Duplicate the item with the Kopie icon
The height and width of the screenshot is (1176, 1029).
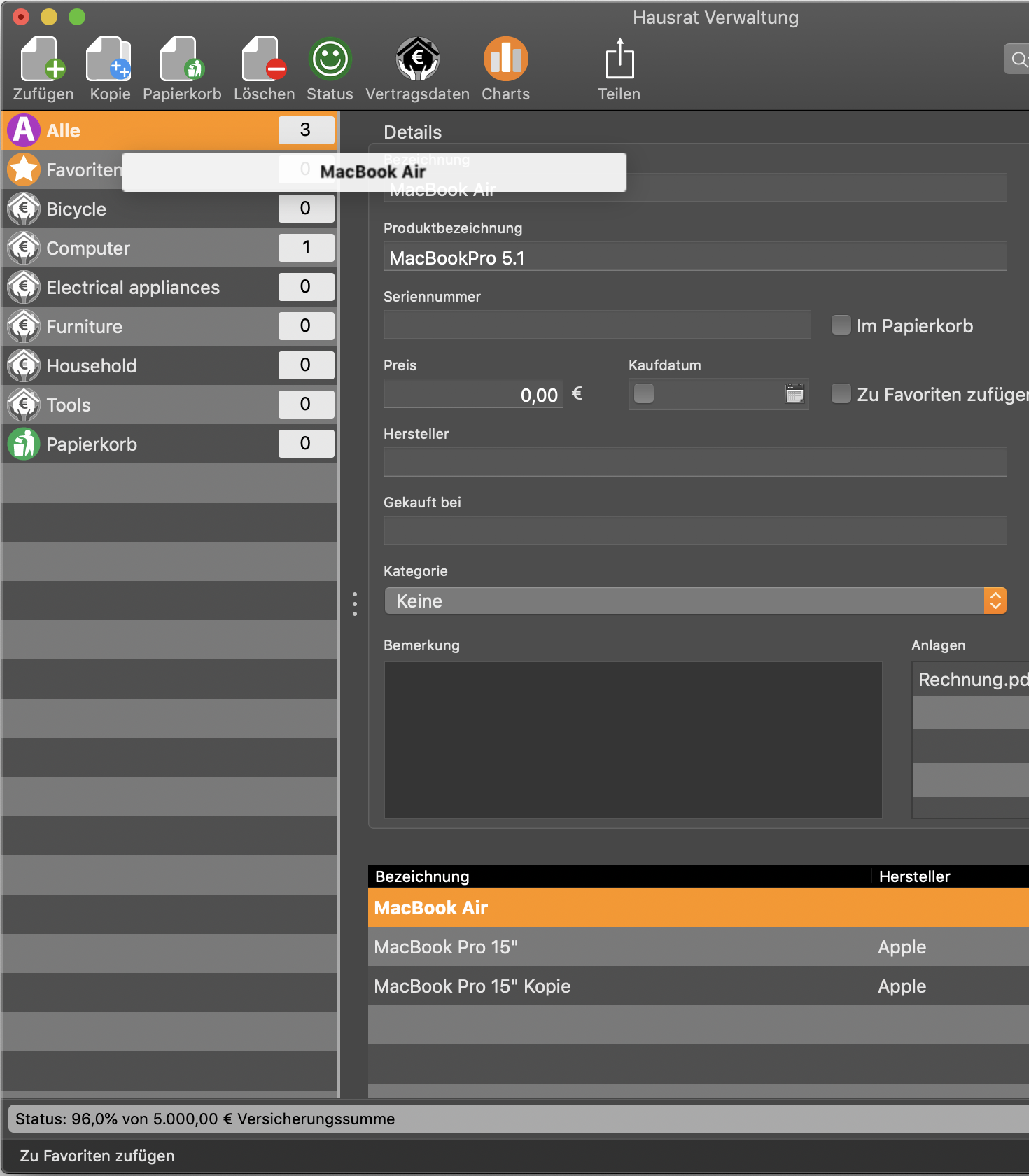point(109,60)
